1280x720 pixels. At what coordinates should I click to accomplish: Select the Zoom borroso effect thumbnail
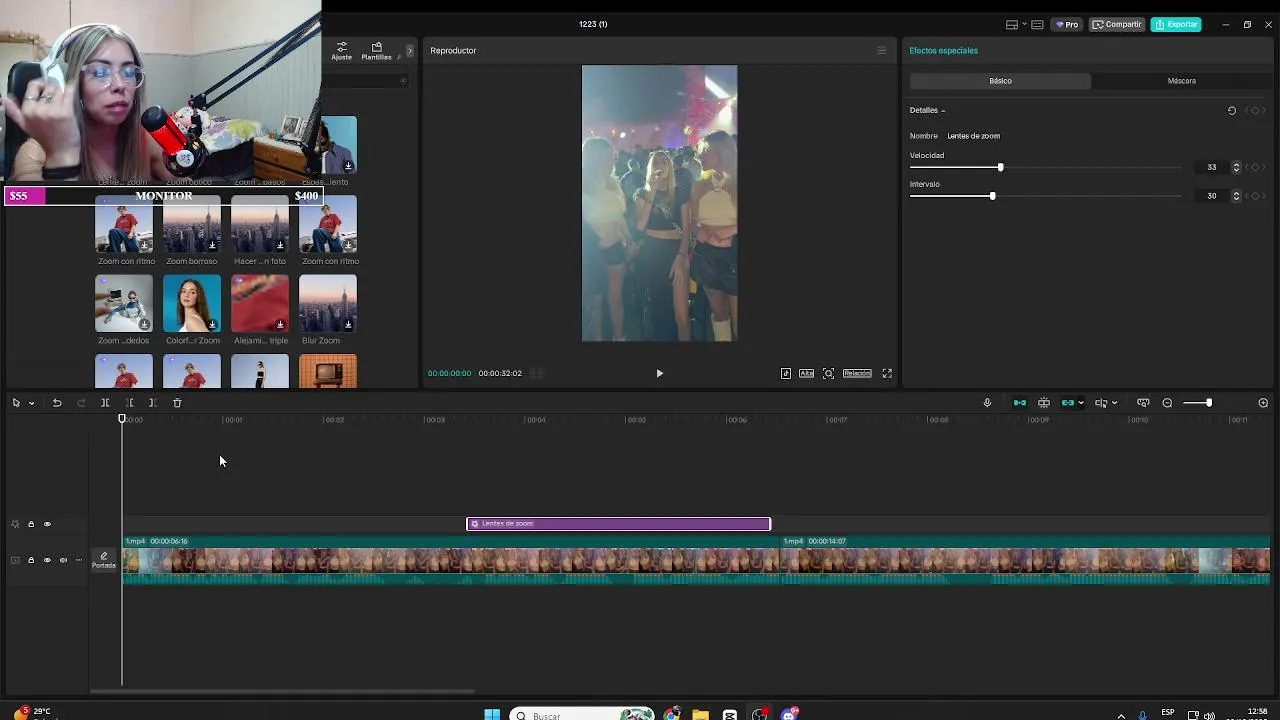coord(192,225)
